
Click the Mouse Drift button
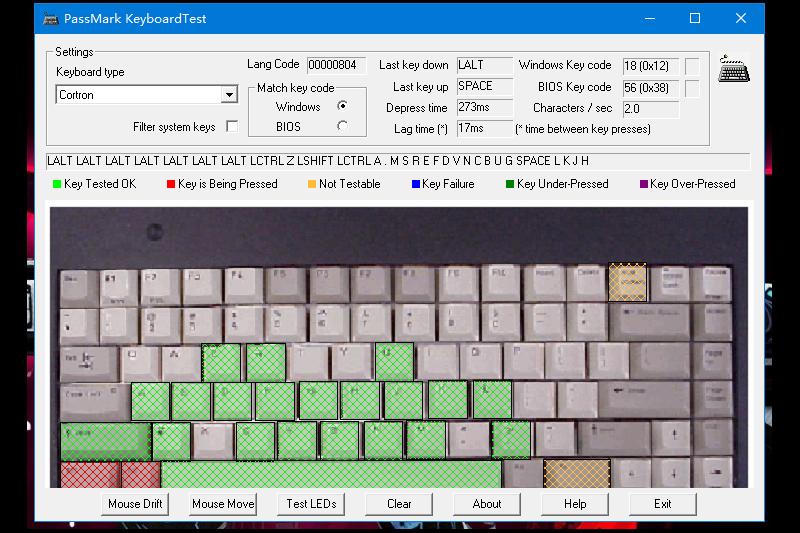(135, 504)
